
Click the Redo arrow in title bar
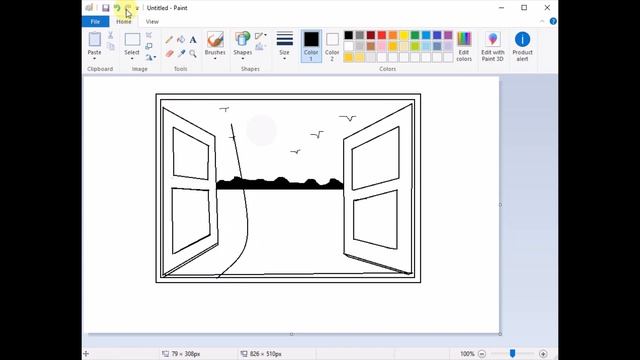tap(128, 8)
